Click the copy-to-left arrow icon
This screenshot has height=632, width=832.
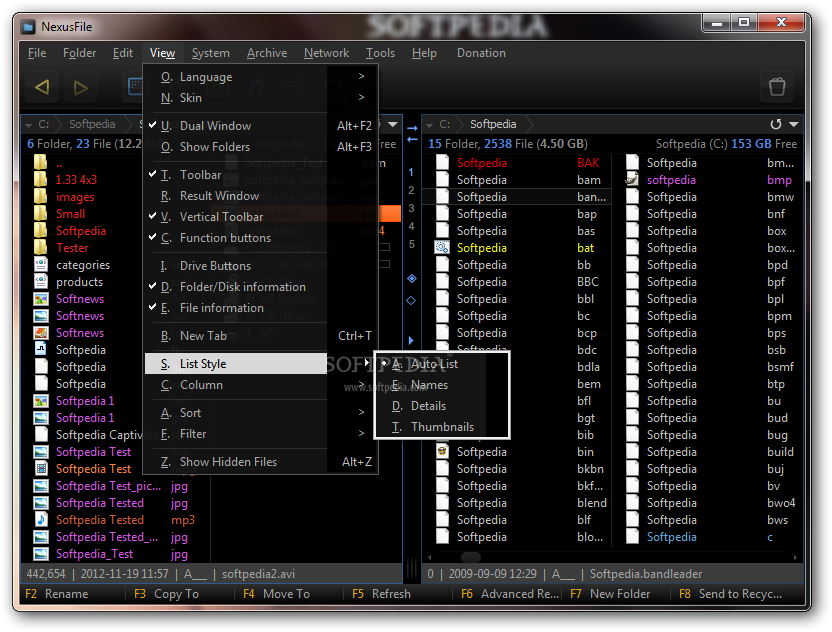[x=412, y=140]
